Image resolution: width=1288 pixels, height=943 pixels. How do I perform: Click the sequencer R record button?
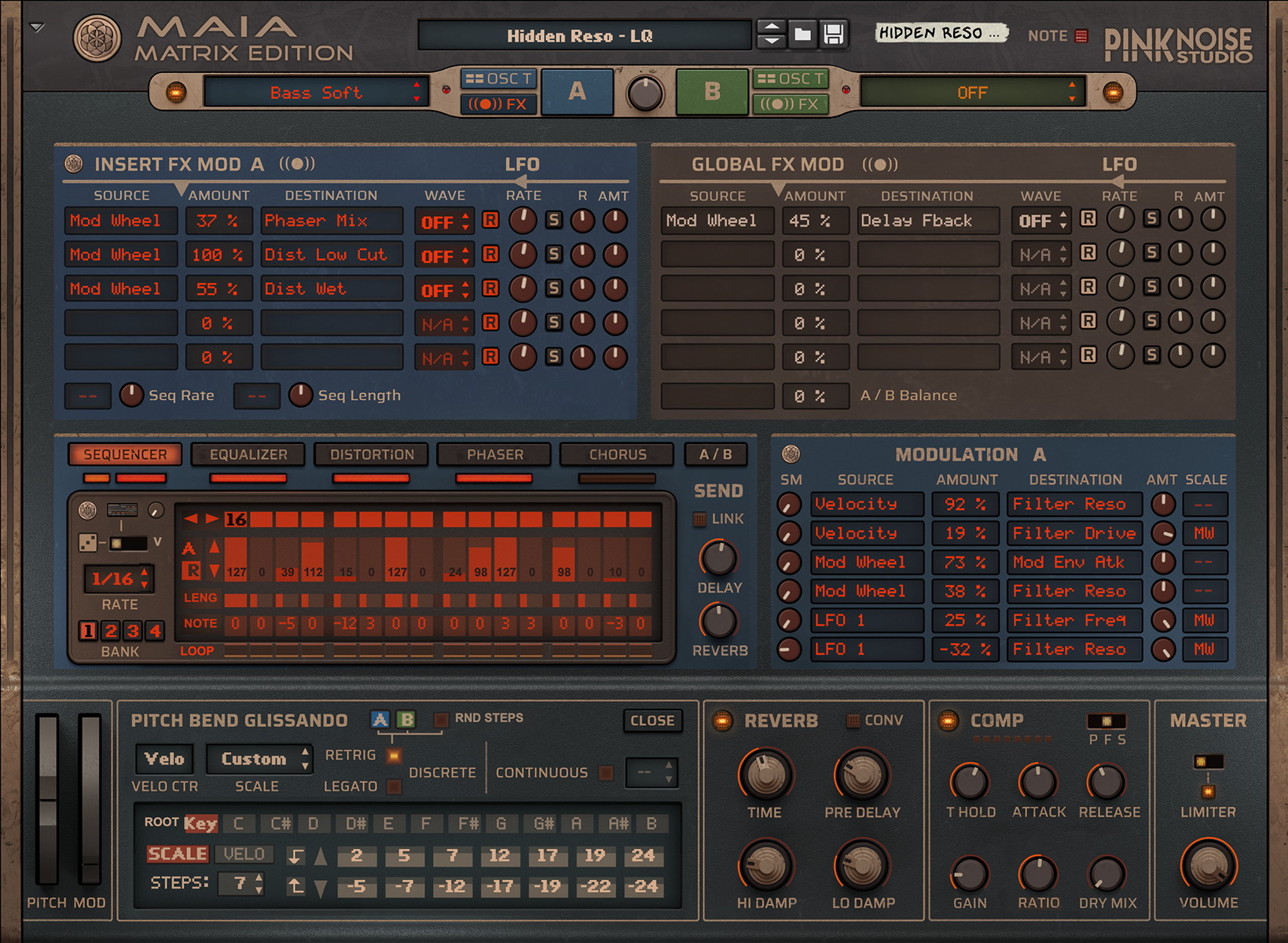point(191,571)
